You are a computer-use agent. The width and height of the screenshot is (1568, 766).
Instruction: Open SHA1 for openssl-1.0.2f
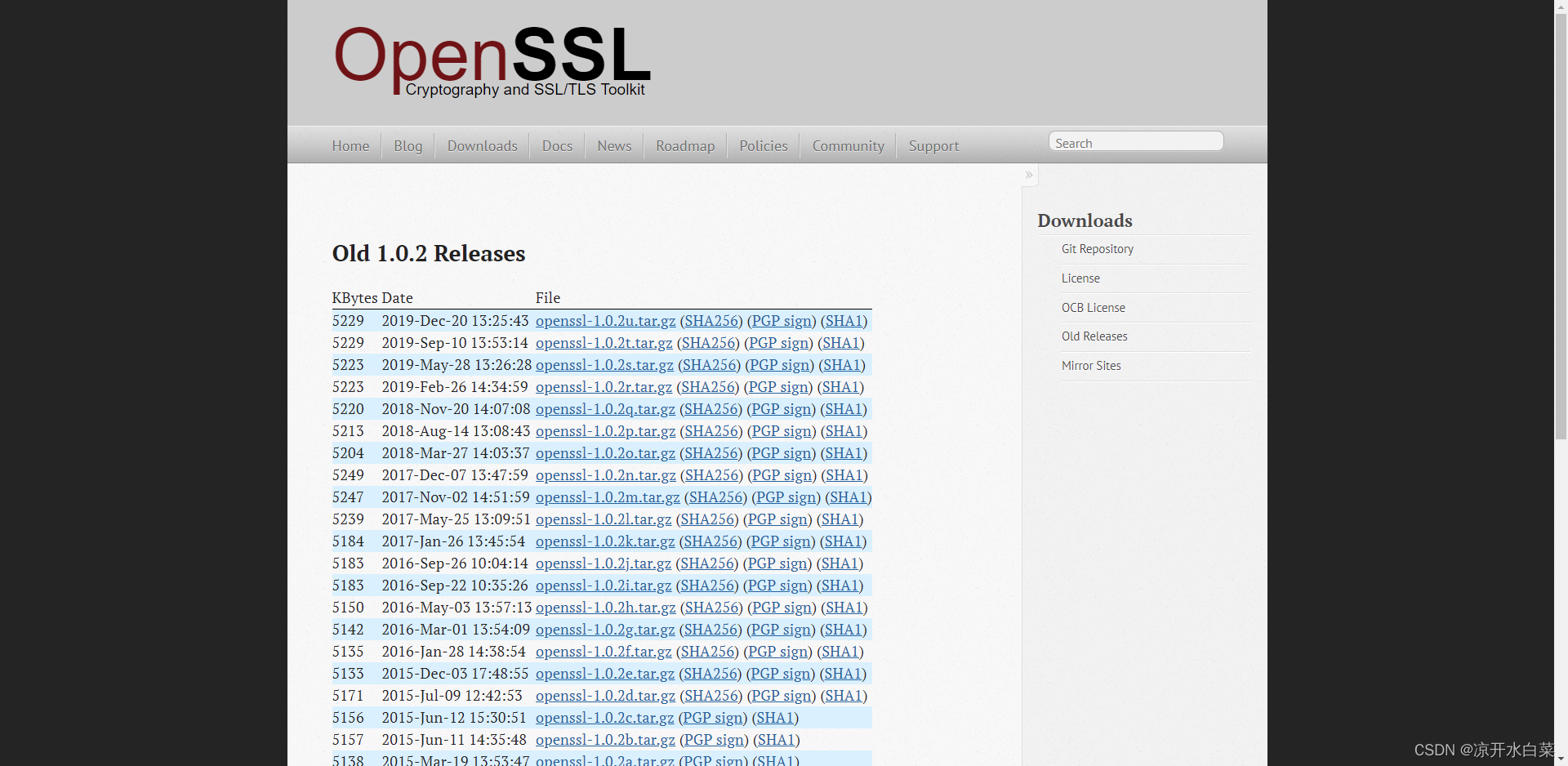(840, 652)
